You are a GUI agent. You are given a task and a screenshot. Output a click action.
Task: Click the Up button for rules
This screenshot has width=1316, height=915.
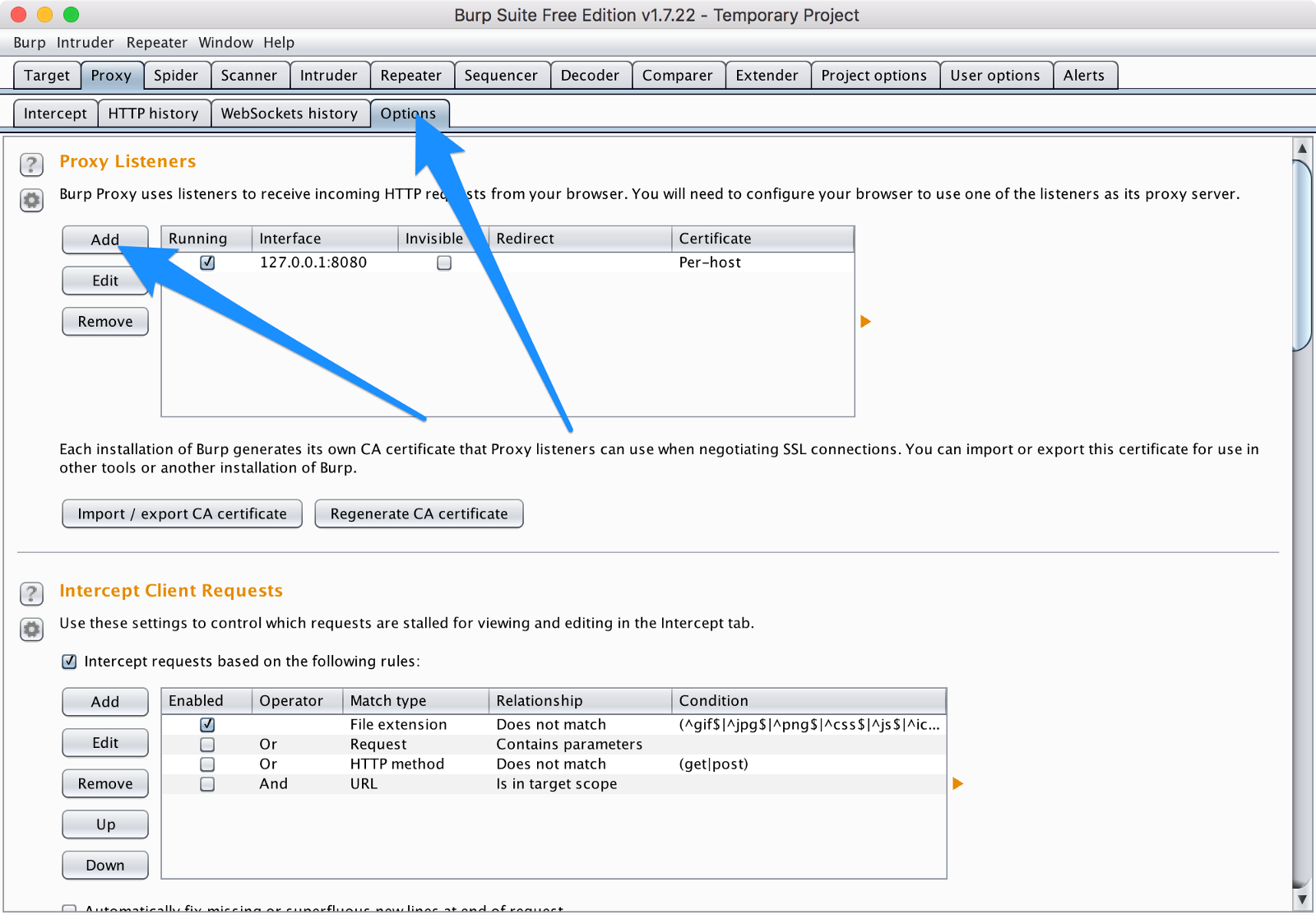(105, 824)
